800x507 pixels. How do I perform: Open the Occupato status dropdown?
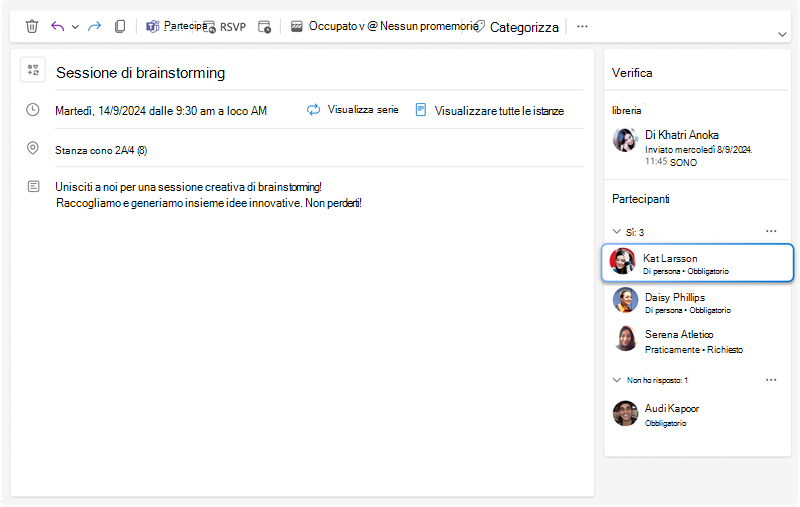click(x=328, y=26)
